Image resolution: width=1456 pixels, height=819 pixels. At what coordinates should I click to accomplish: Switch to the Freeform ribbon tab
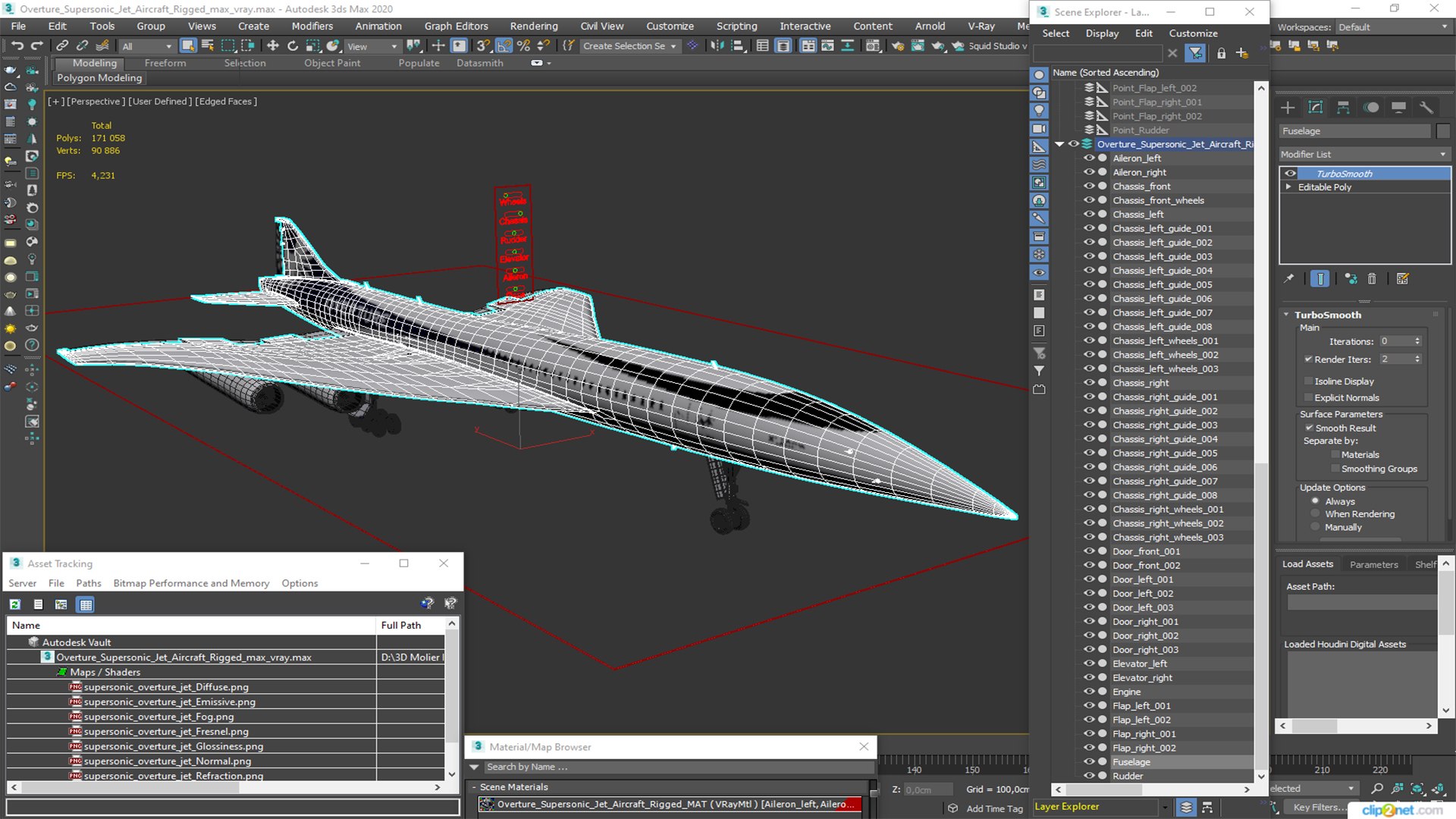tap(165, 63)
